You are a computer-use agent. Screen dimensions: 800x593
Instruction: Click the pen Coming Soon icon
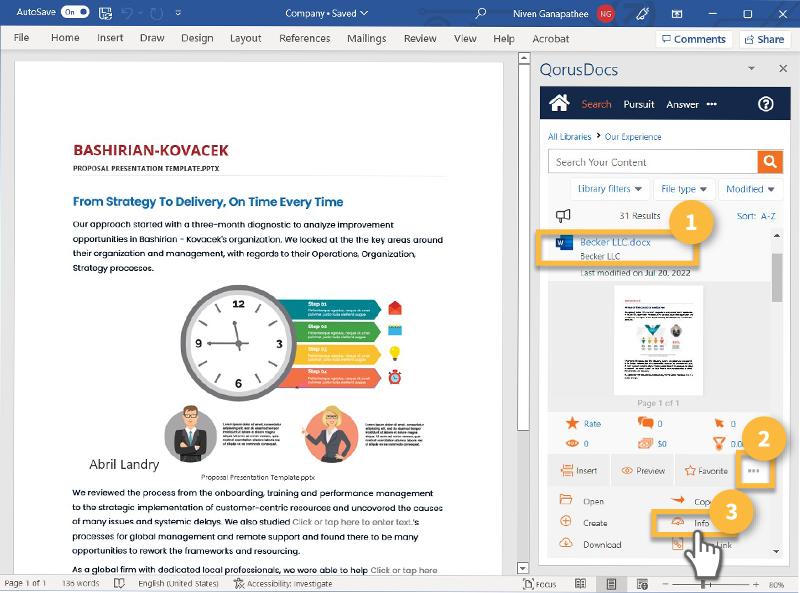642,14
